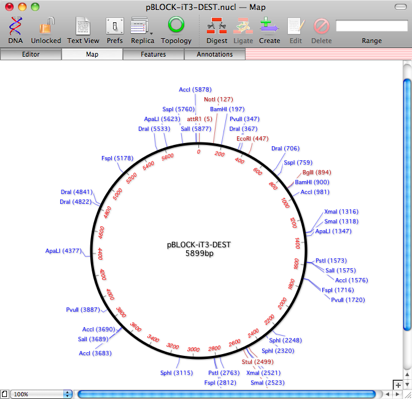Select the PstI (1573) label
The image size is (412, 399).
331,260
